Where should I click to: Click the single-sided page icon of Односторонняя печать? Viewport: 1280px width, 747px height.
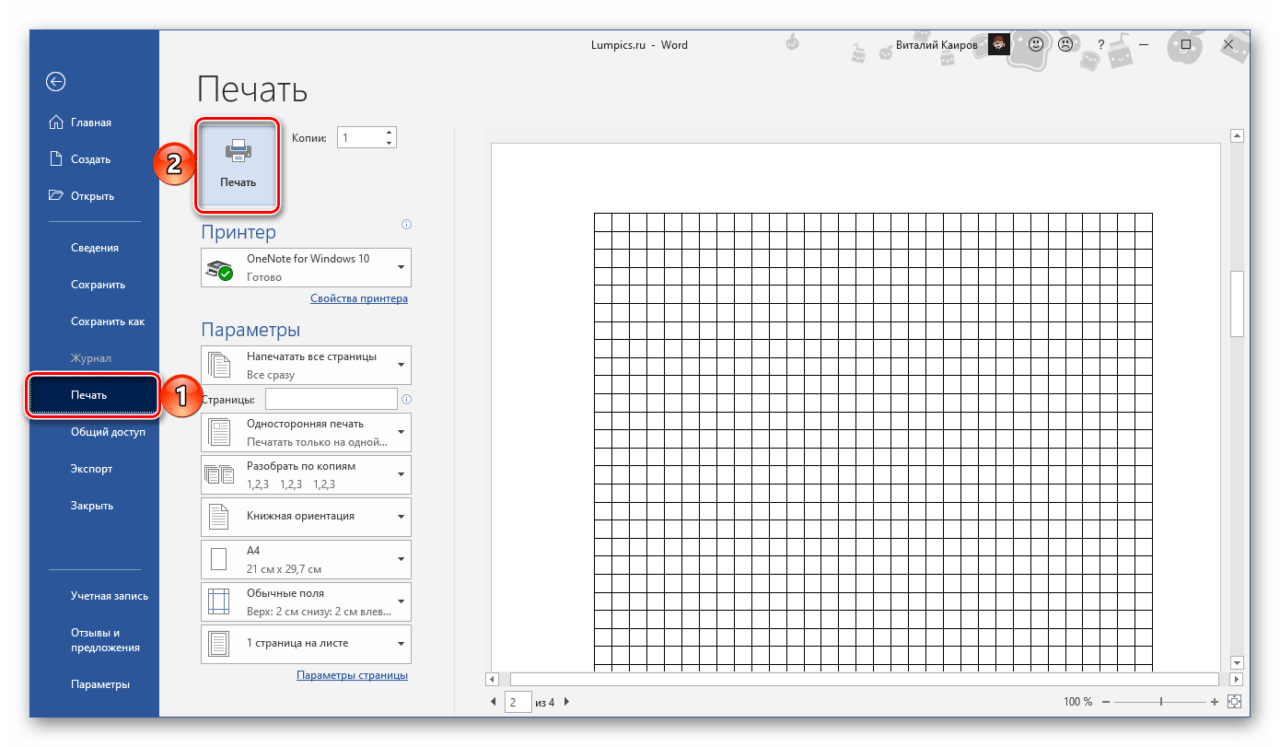point(218,433)
